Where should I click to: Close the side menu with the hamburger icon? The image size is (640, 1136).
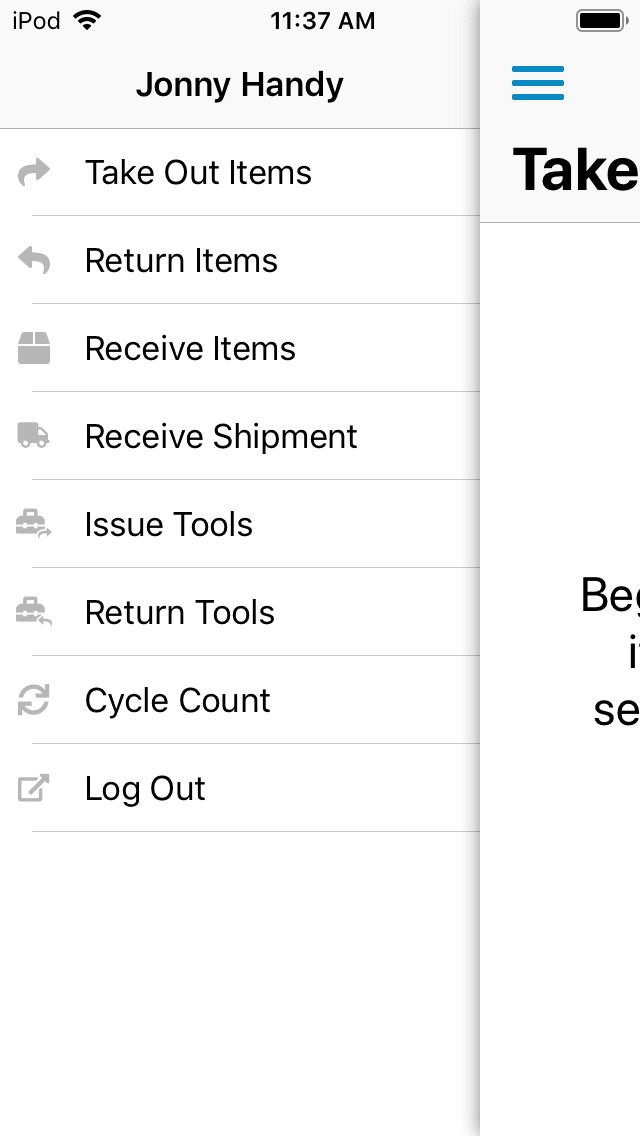coord(538,83)
